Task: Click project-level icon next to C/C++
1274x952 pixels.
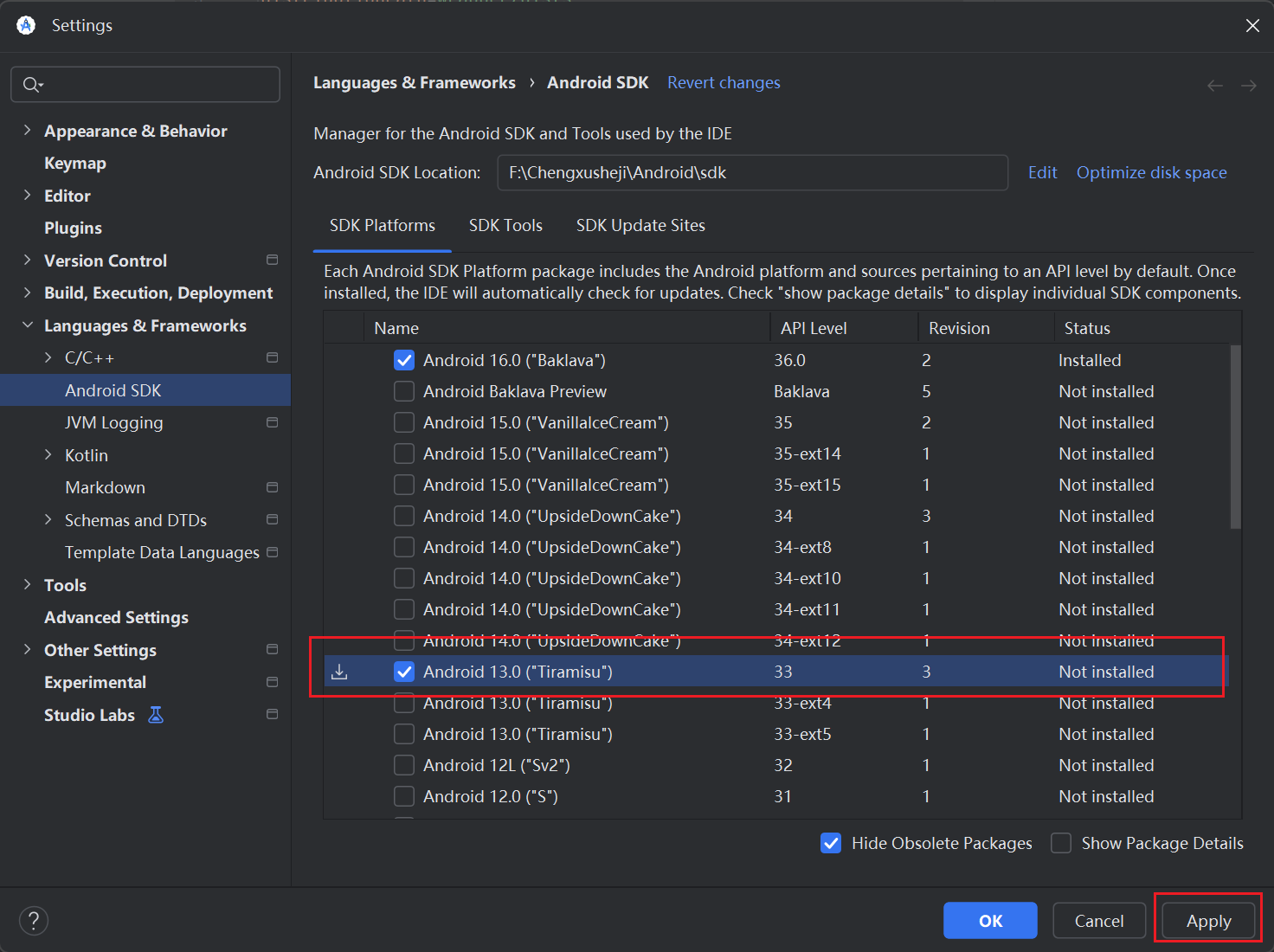Action: (272, 357)
